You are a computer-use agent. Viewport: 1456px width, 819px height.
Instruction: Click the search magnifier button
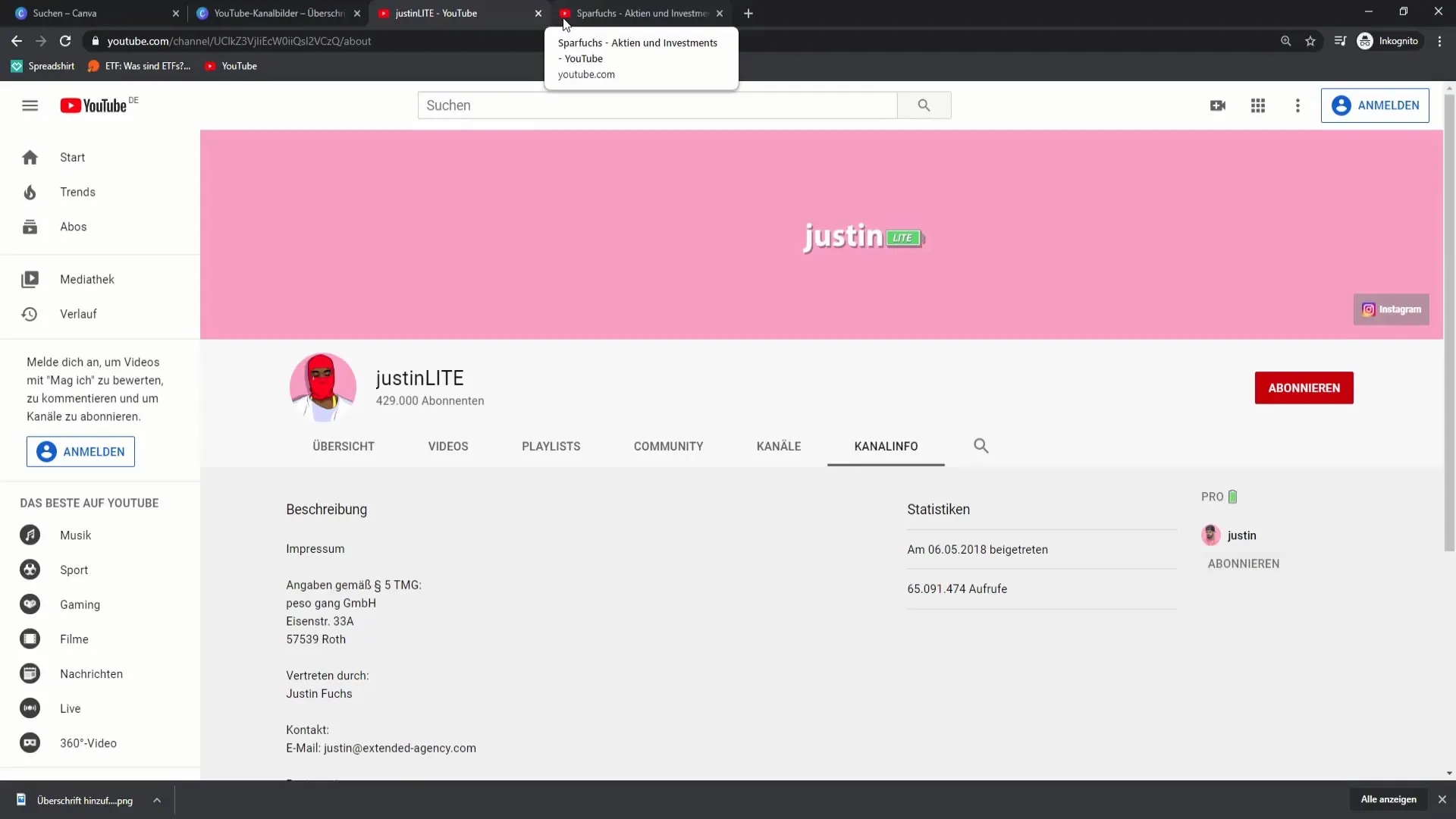[x=924, y=105]
